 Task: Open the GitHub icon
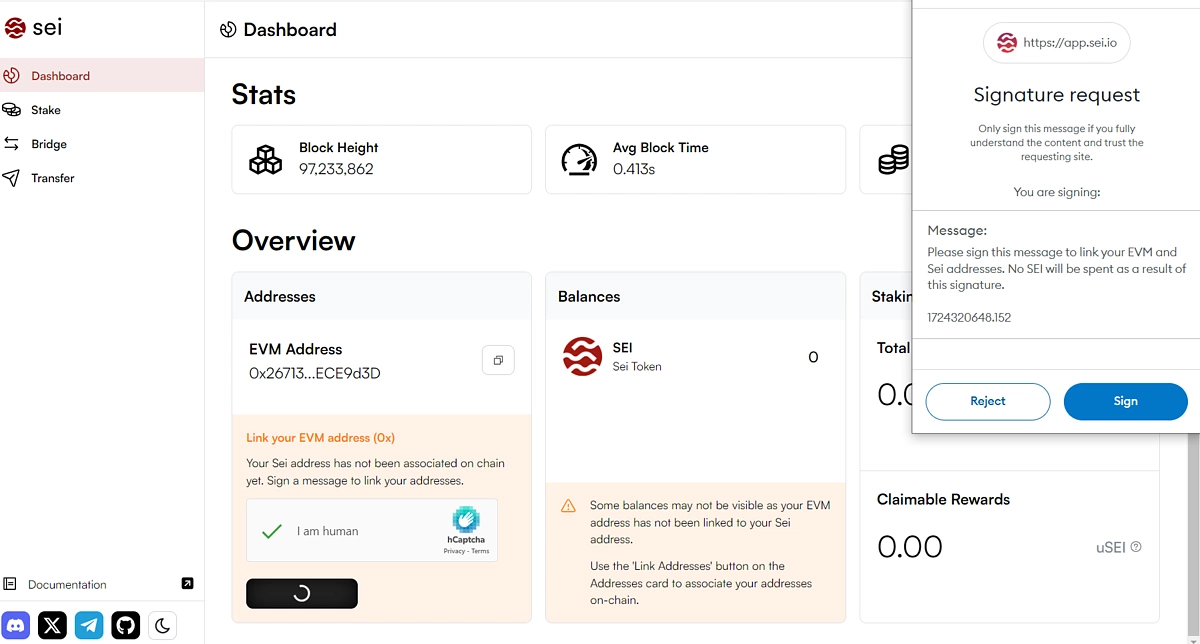[125, 626]
